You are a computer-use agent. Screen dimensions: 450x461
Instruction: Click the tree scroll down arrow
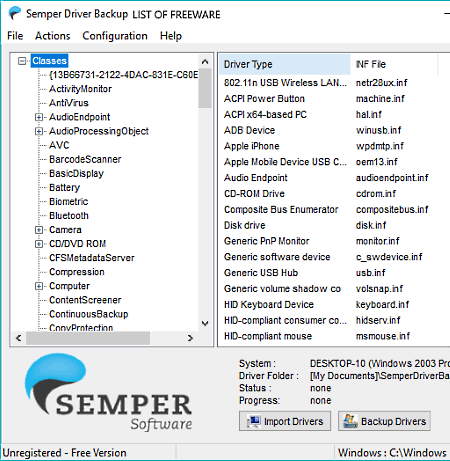tap(205, 323)
